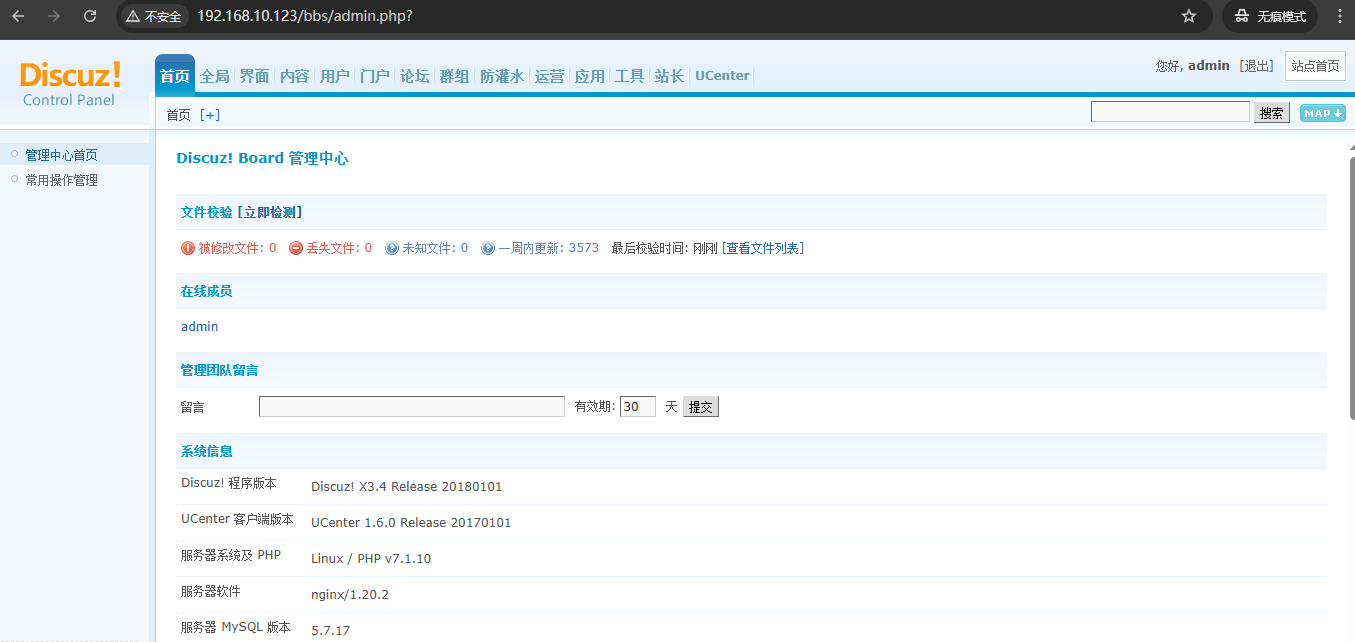
Task: Select the 门户 tab
Action: [375, 76]
